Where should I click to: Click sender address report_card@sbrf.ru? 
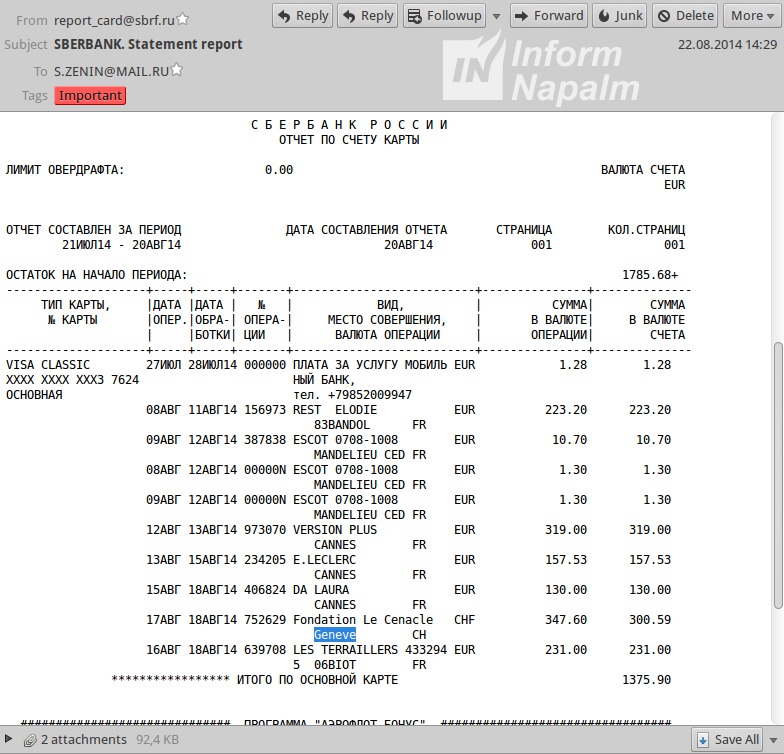(x=113, y=20)
